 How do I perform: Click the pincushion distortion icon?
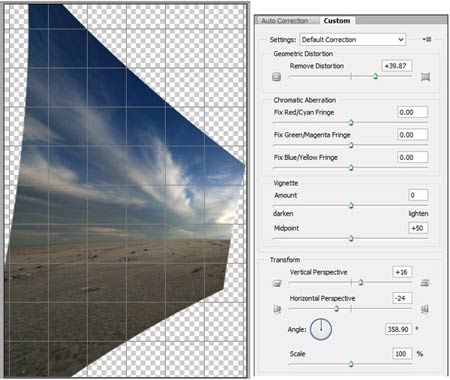point(426,77)
